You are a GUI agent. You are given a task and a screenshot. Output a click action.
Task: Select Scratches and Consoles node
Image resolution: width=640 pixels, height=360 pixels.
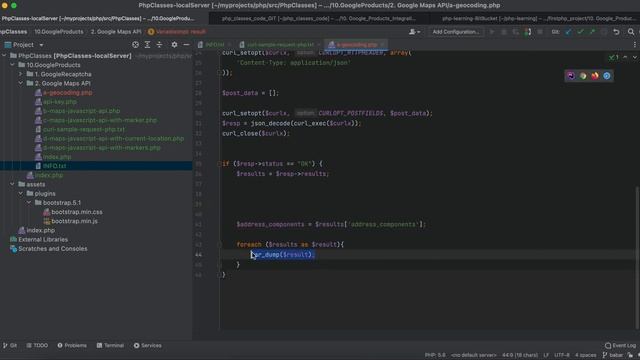pos(53,249)
